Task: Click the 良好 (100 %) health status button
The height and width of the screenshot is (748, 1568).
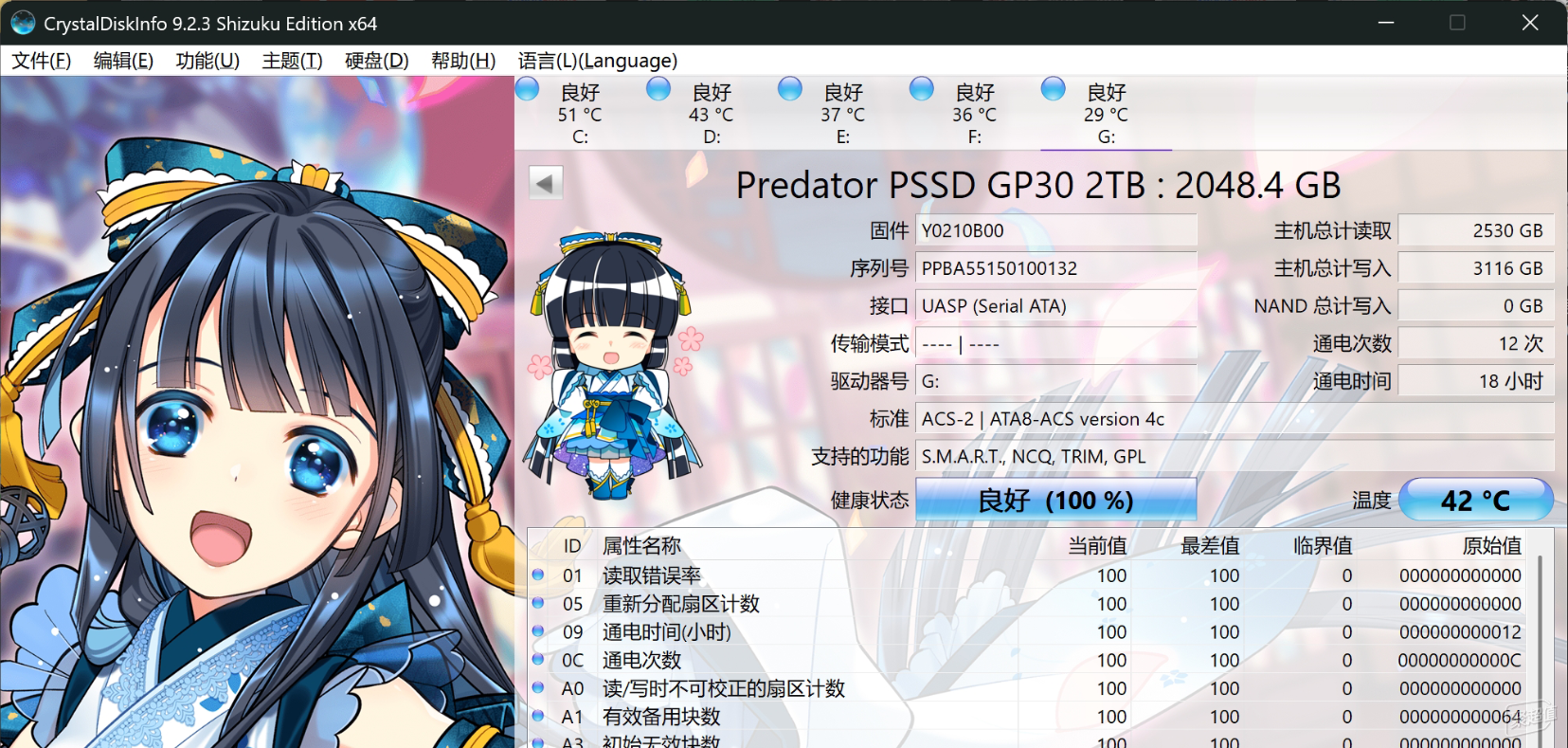Action: (x=1055, y=500)
